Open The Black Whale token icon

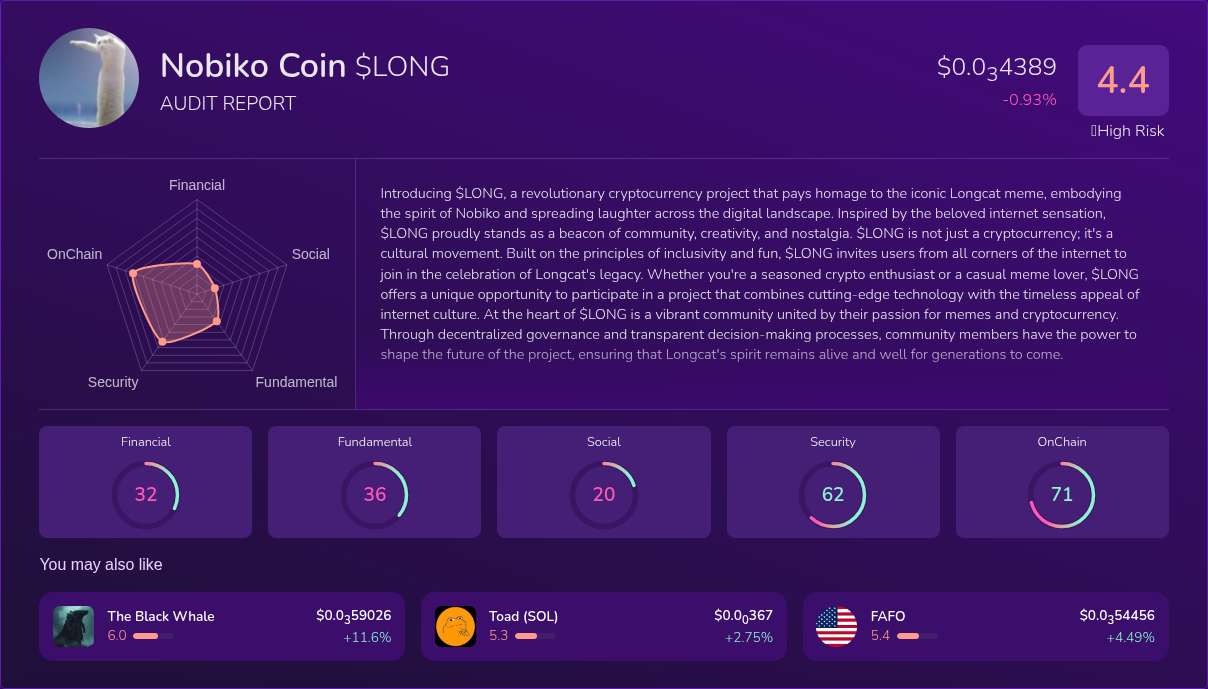point(73,626)
